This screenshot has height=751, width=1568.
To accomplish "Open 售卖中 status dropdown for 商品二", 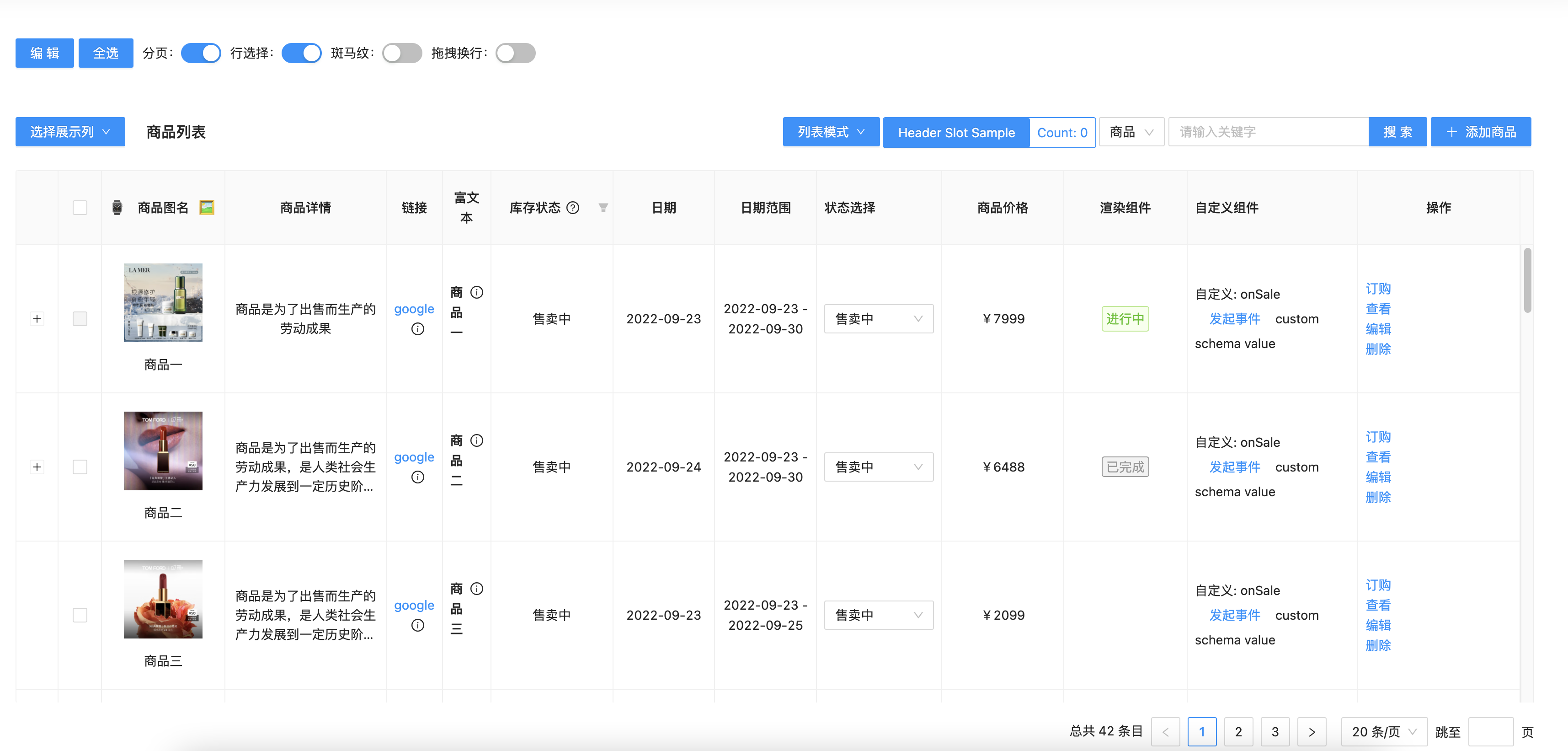I will pyautogui.click(x=878, y=467).
